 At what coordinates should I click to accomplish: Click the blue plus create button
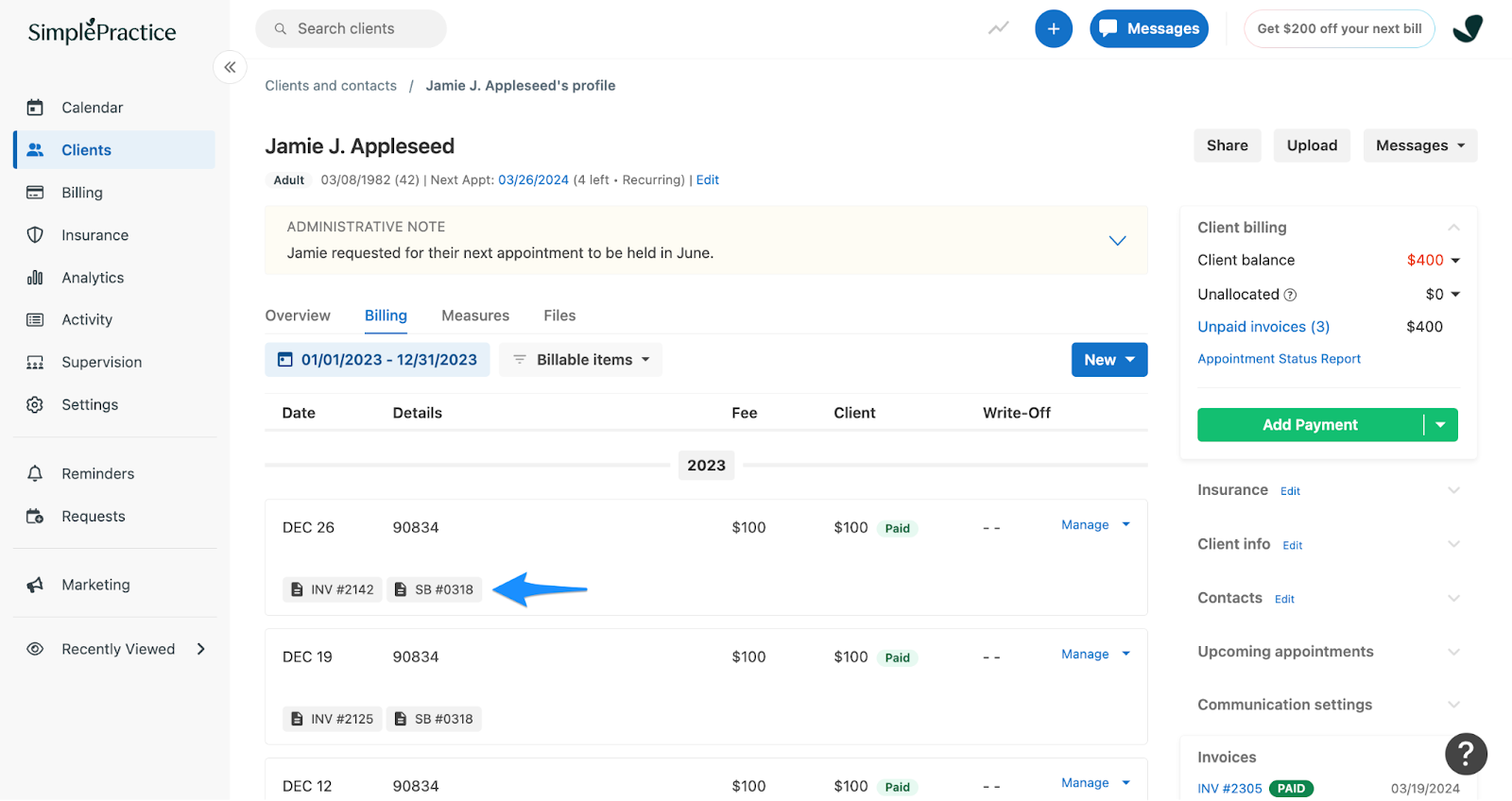(x=1054, y=29)
